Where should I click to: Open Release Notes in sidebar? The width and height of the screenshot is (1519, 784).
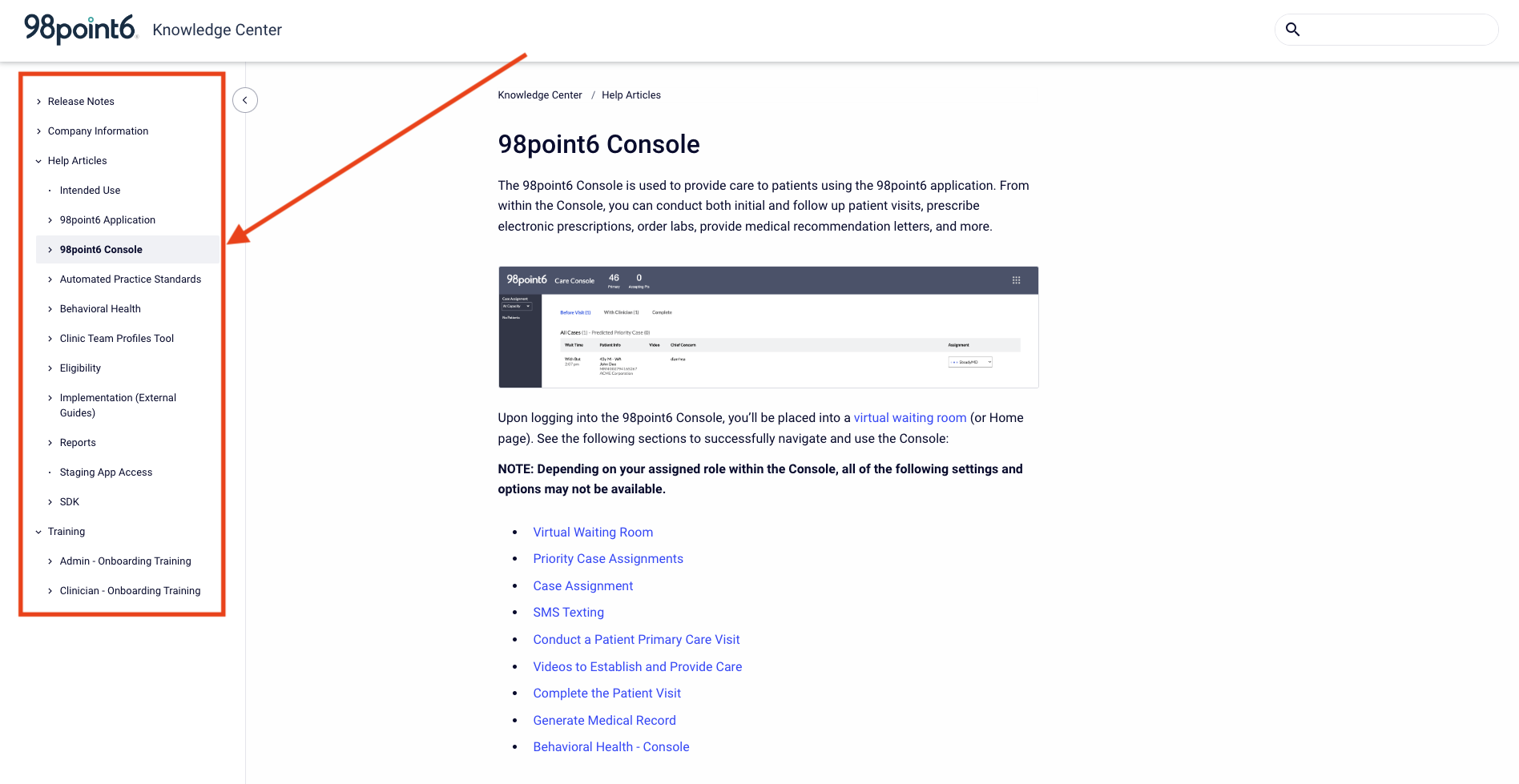pyautogui.click(x=81, y=102)
